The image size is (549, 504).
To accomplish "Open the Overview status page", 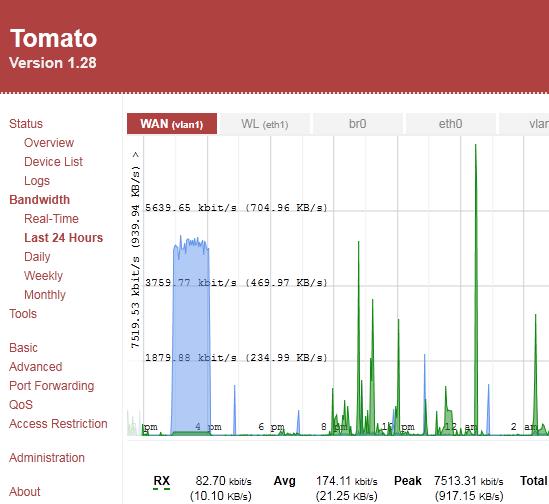I will (x=49, y=143).
